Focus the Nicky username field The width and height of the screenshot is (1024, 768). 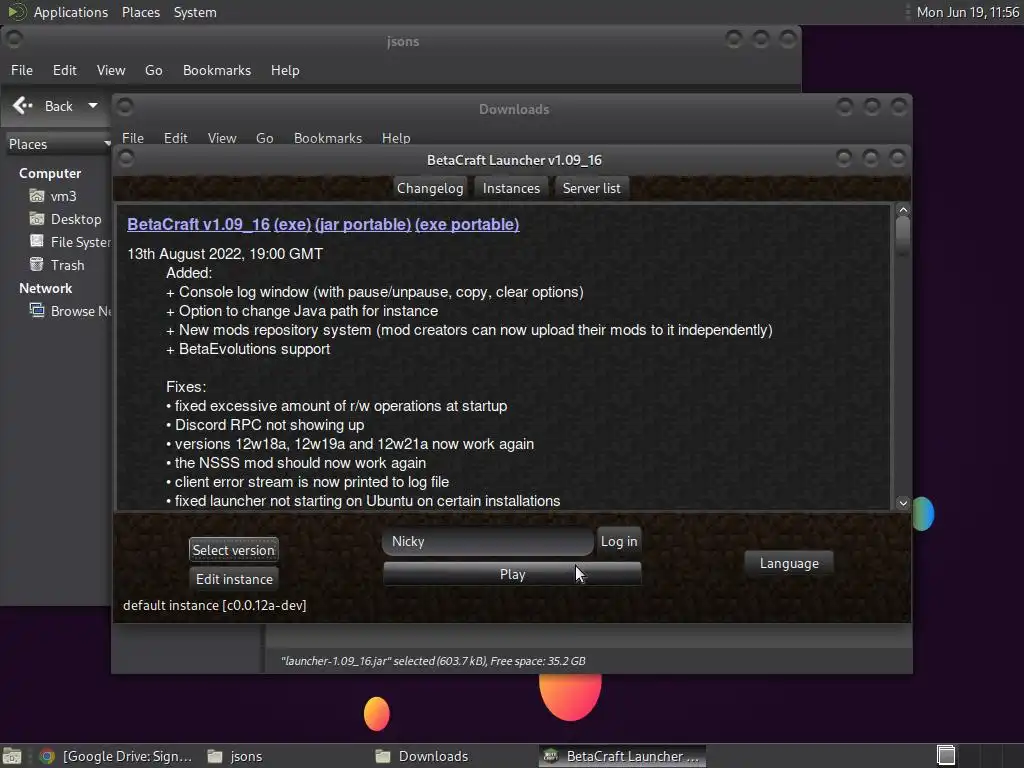click(x=488, y=541)
